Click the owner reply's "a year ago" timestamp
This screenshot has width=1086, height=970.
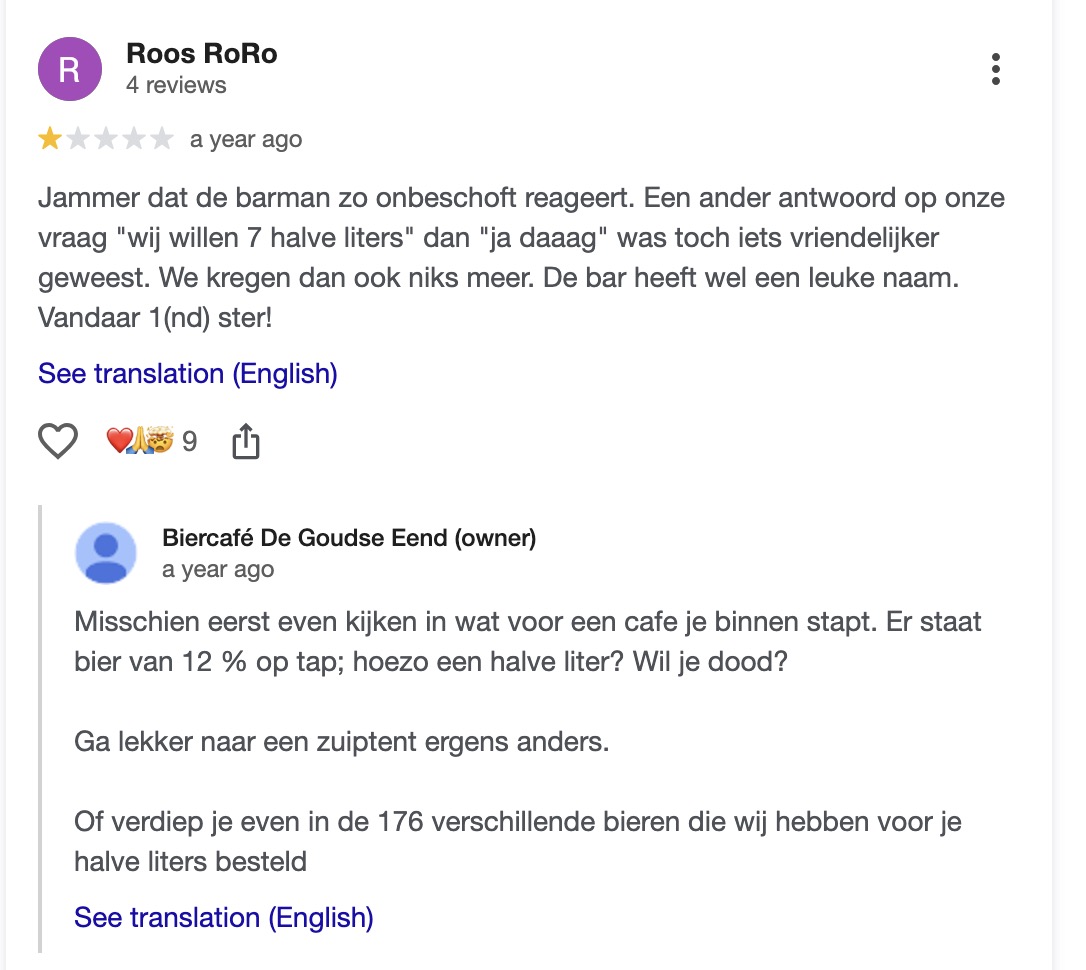pos(218,570)
